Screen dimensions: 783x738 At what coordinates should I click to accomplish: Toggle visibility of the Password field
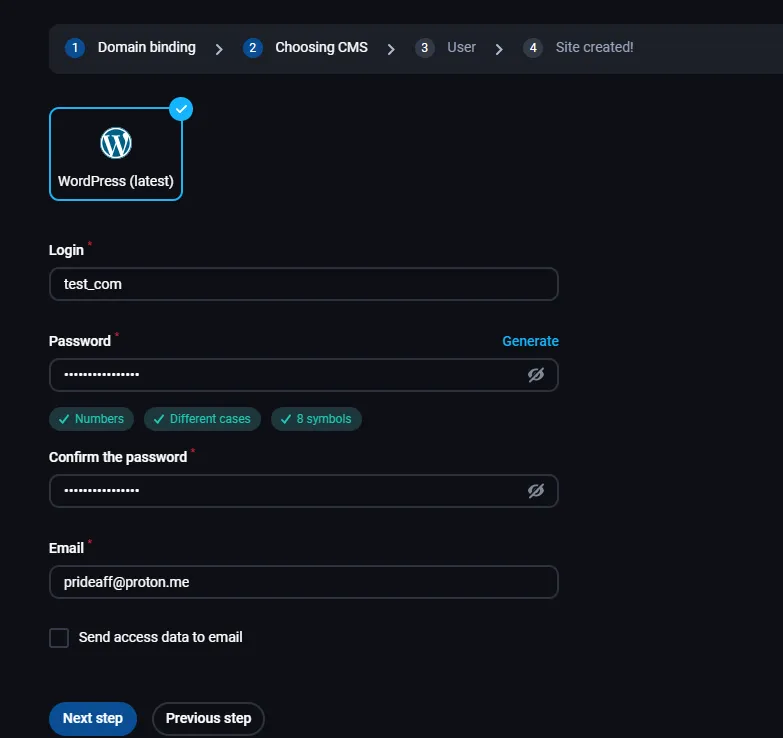[536, 375]
